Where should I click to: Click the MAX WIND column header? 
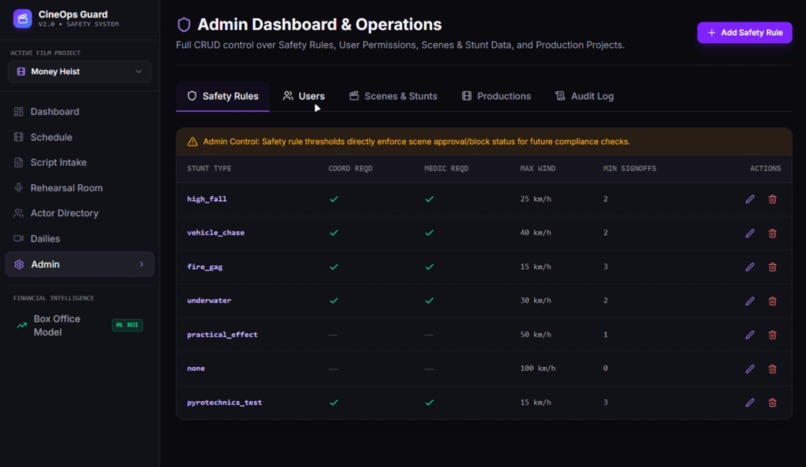tap(538, 169)
